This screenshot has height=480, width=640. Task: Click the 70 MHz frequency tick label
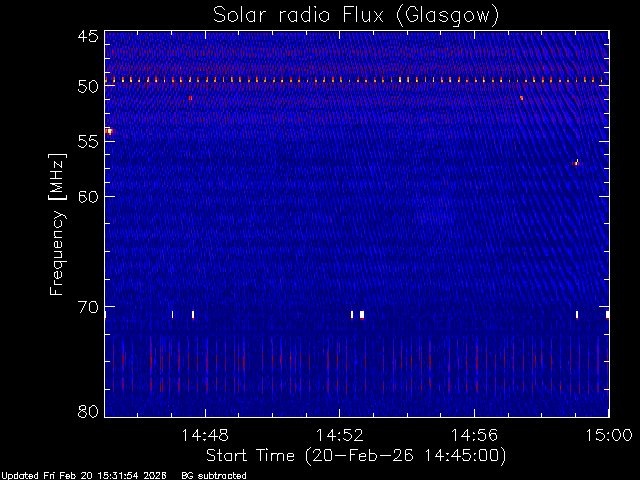(88, 307)
